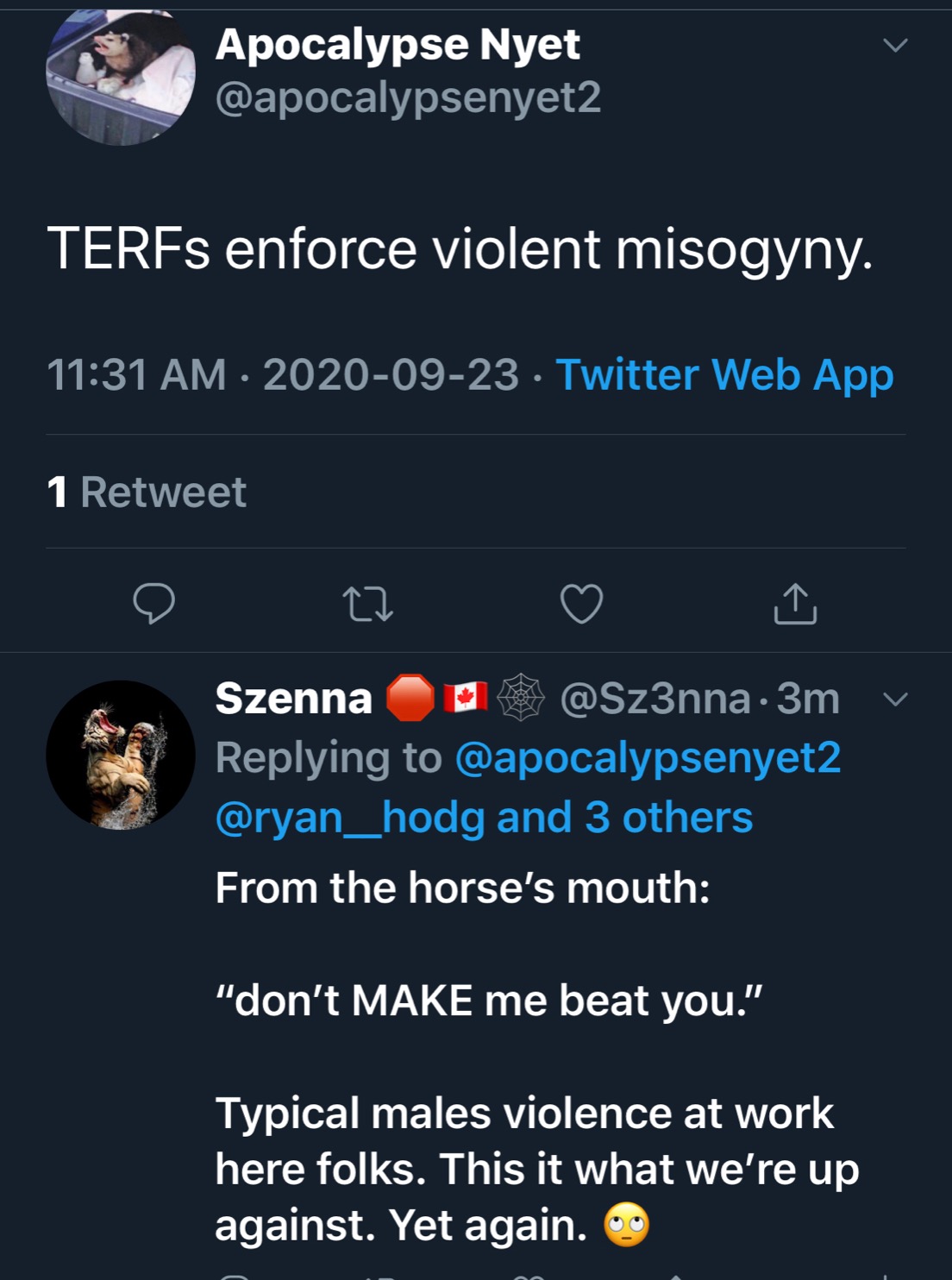Expand the main tweet's options chevron

pyautogui.click(x=896, y=45)
